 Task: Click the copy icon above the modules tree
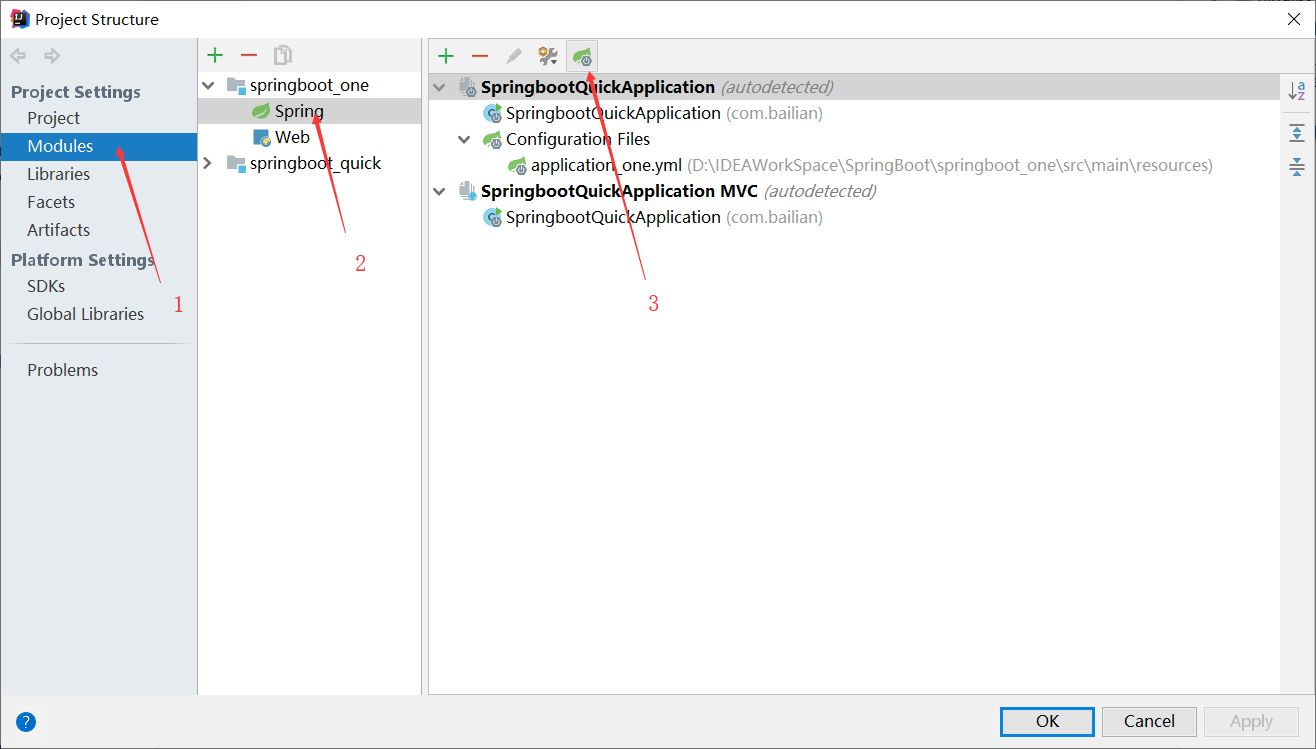click(282, 55)
